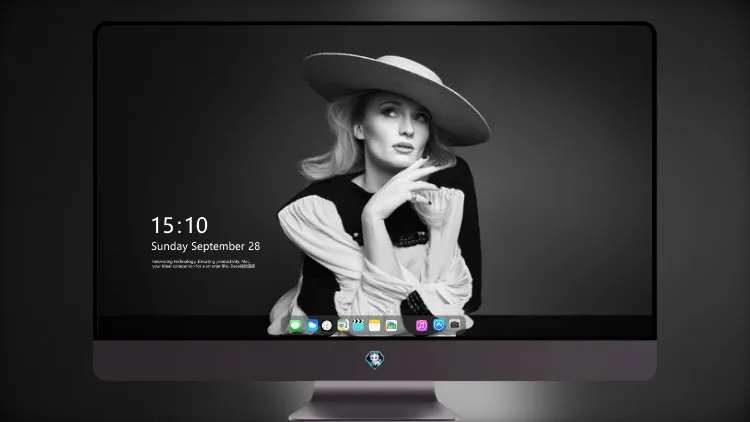Open the green Messages app in dock
The image size is (750, 422).
[x=295, y=326]
